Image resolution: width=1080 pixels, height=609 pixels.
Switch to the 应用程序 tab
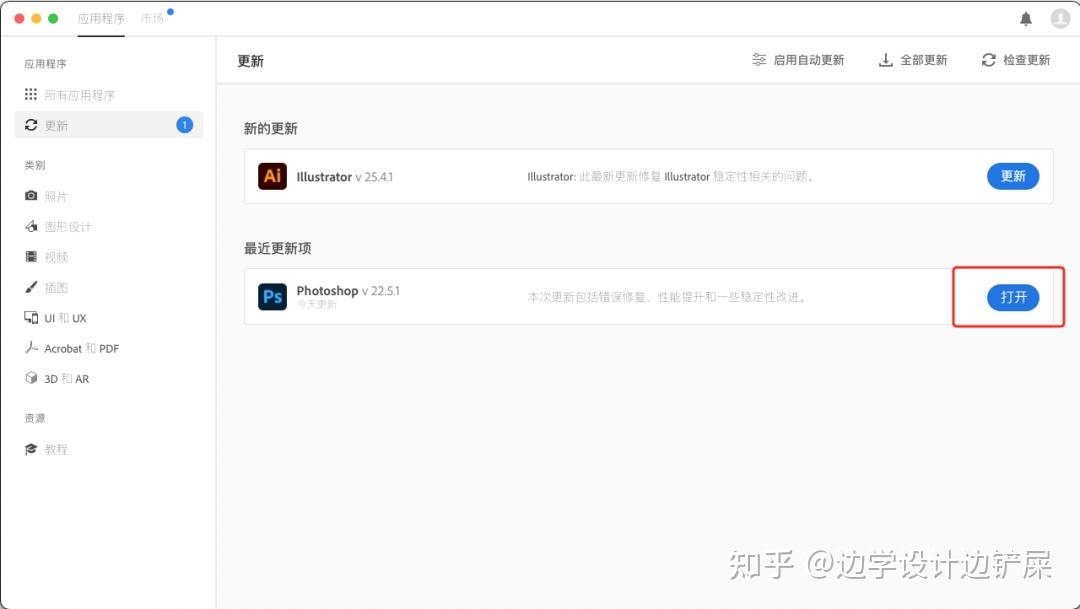(101, 19)
